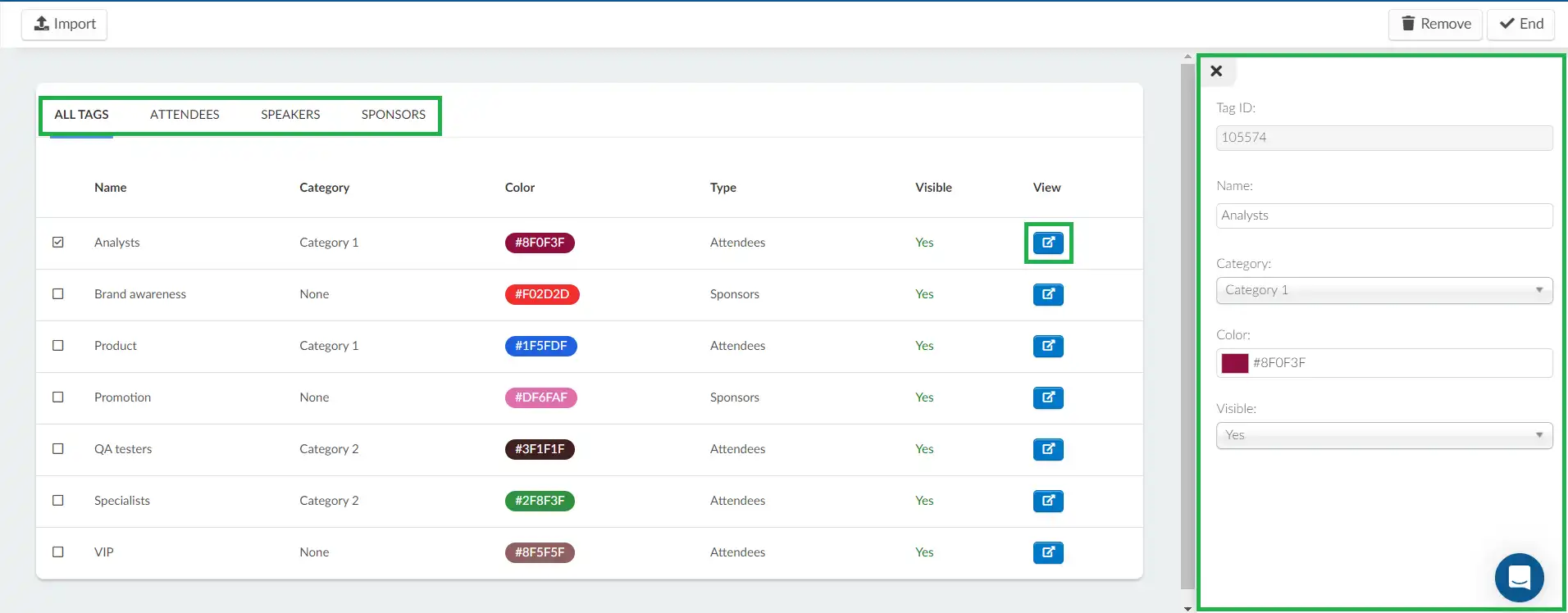Image resolution: width=1568 pixels, height=613 pixels.
Task: Check the Brand awareness row checkbox
Action: click(58, 294)
